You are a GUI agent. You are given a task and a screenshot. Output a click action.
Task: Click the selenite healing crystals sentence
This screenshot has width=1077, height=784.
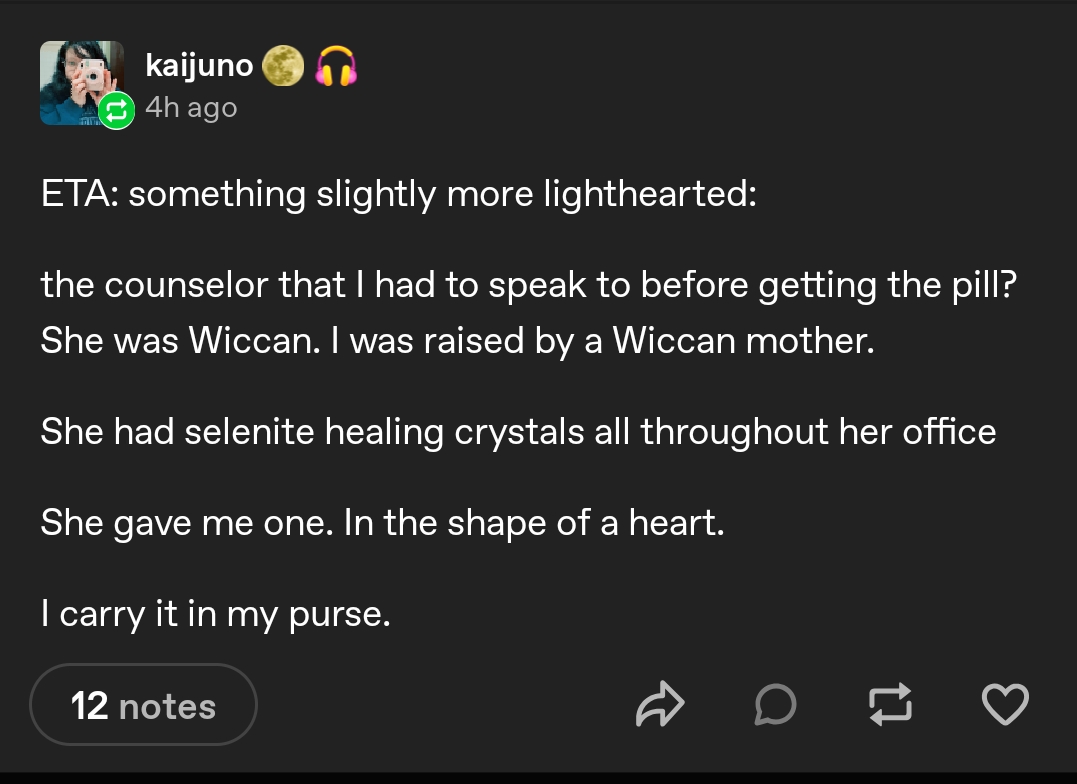(x=518, y=432)
